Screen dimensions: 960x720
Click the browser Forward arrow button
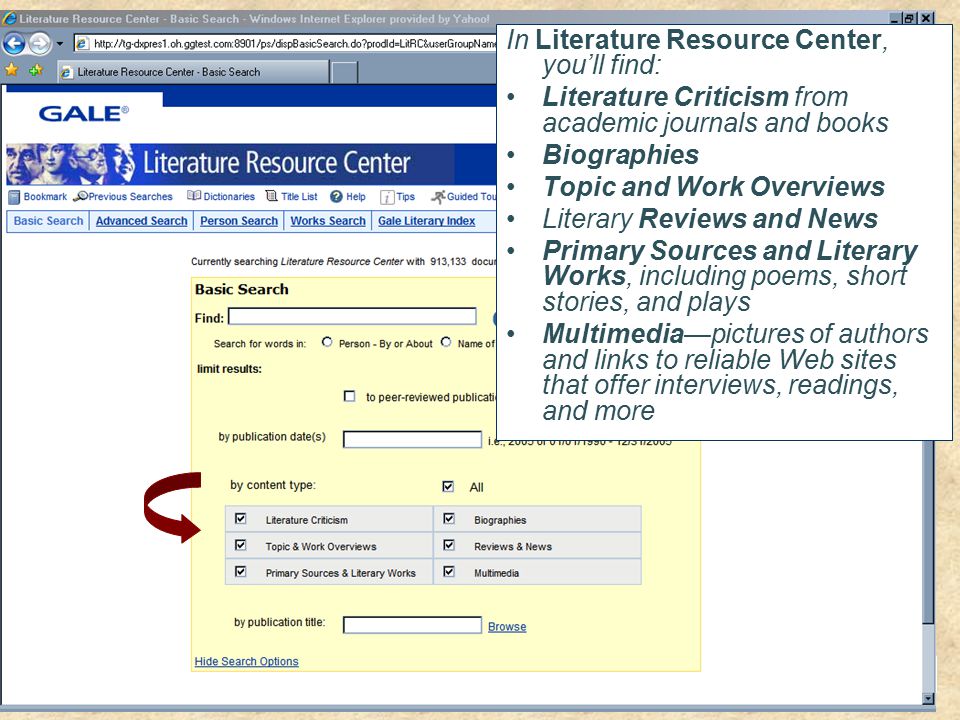click(x=40, y=43)
